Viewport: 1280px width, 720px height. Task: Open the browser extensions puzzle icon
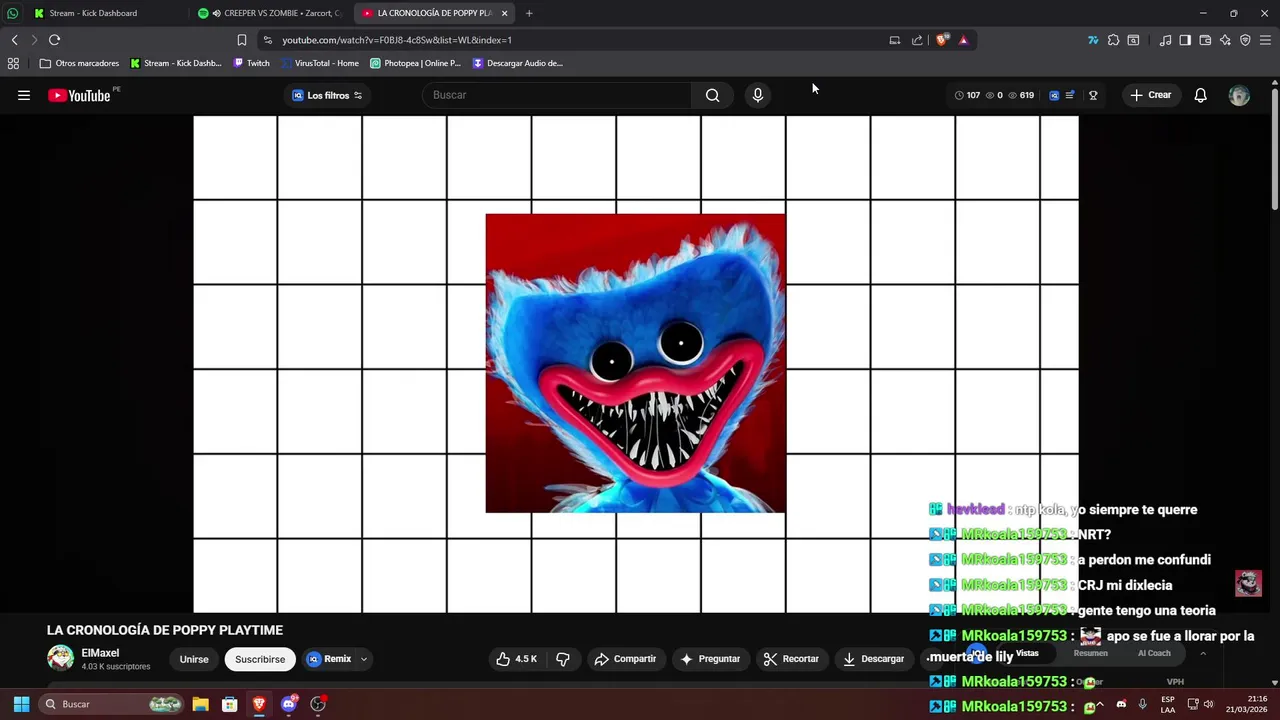[x=1113, y=40]
